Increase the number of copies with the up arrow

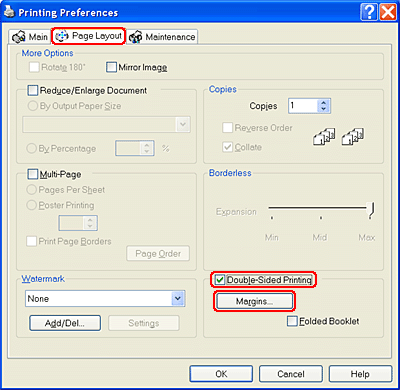pos(323,102)
